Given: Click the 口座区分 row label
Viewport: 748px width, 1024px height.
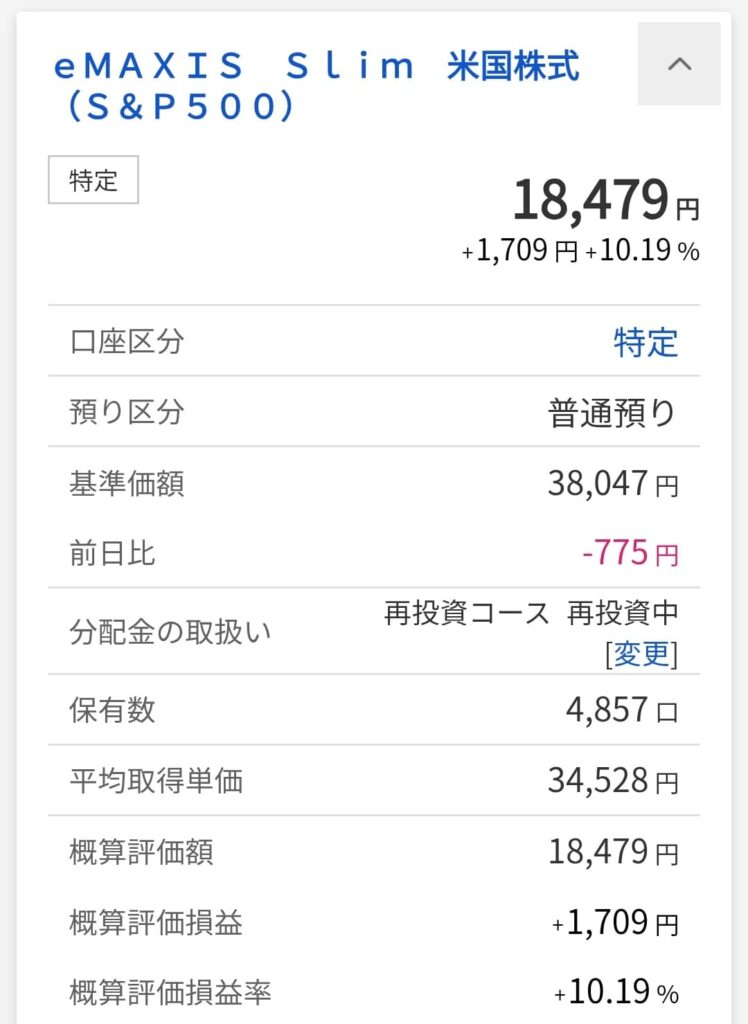Looking at the screenshot, I should (127, 342).
